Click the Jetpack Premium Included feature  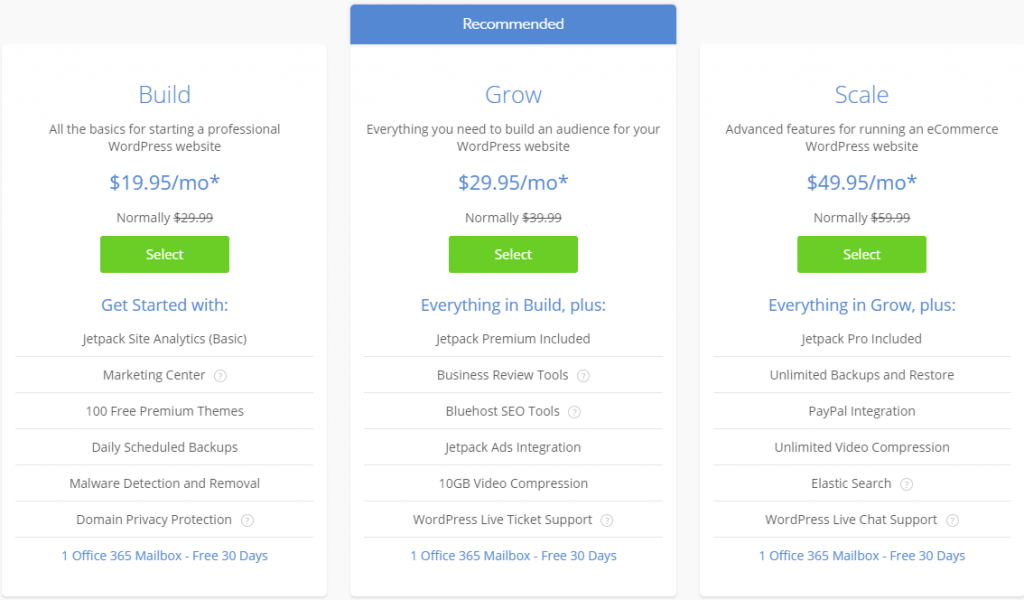coord(513,339)
